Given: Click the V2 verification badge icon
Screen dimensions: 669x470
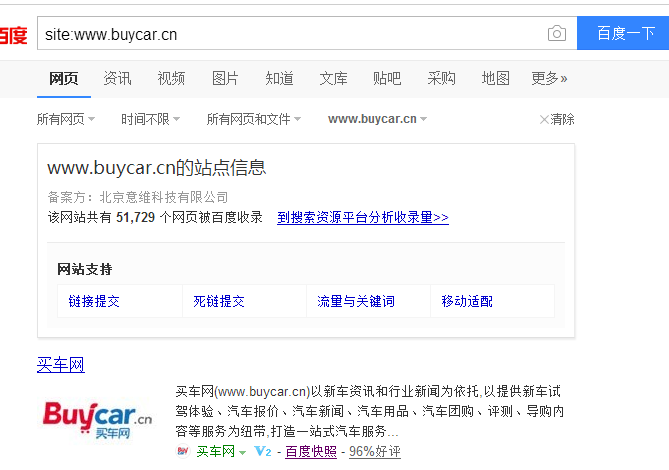Looking at the screenshot, I should pos(262,451).
